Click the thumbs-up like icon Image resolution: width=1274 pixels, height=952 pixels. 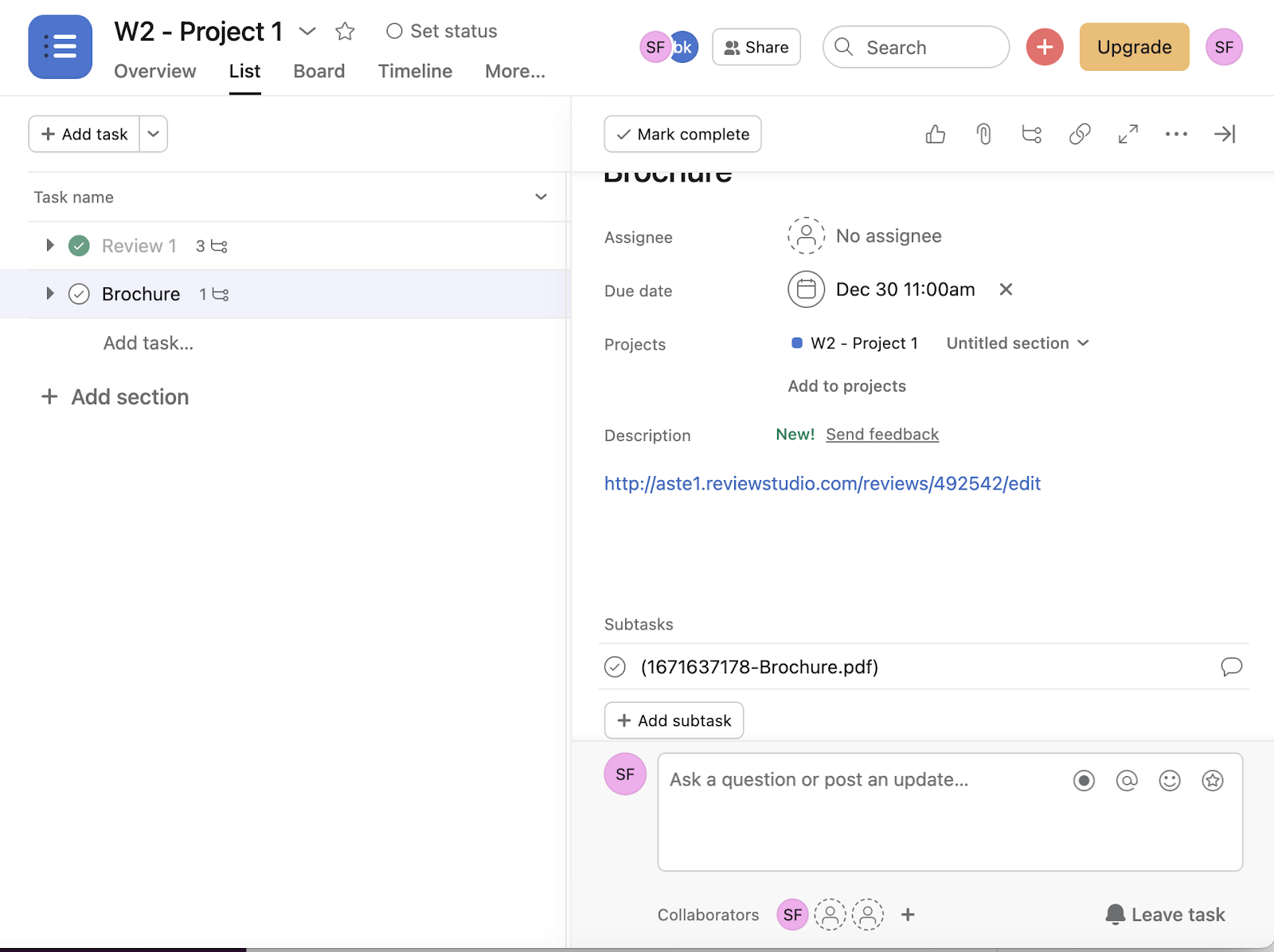(x=936, y=135)
